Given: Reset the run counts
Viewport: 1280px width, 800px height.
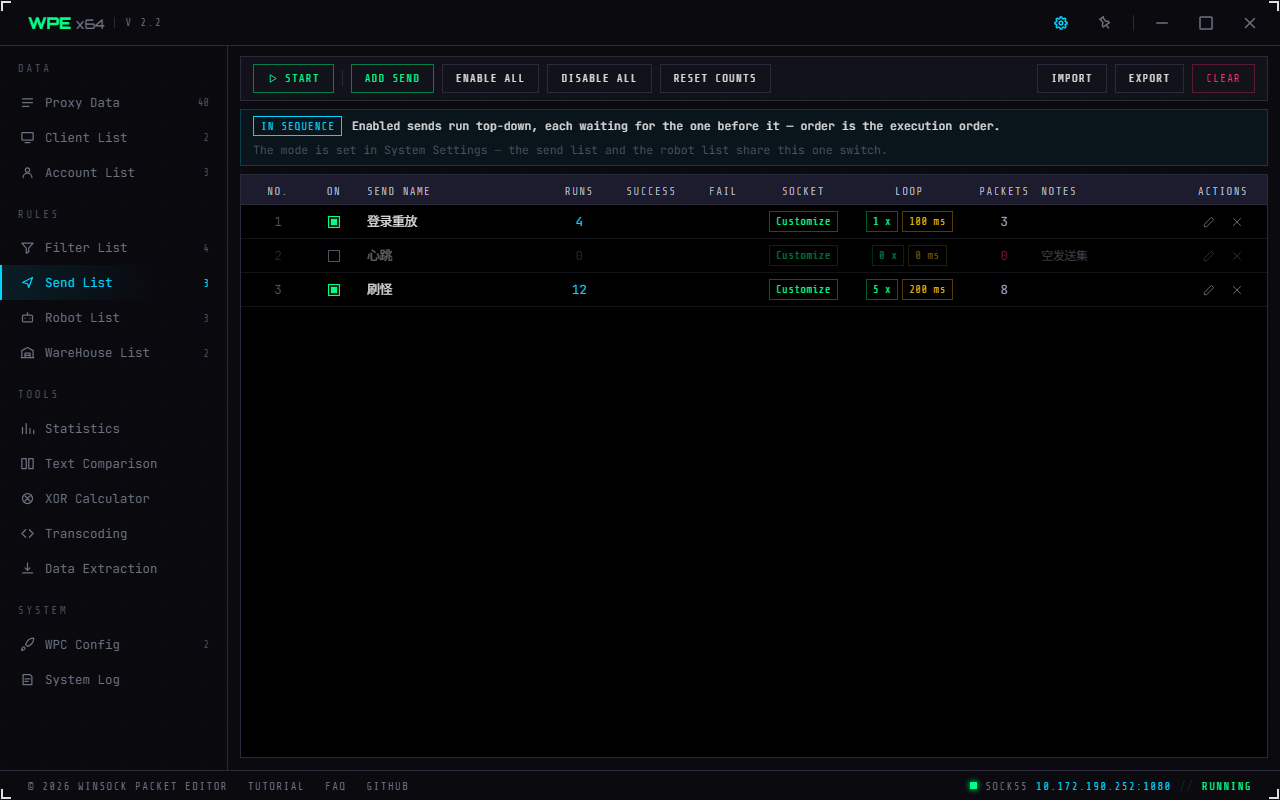Looking at the screenshot, I should coord(715,78).
